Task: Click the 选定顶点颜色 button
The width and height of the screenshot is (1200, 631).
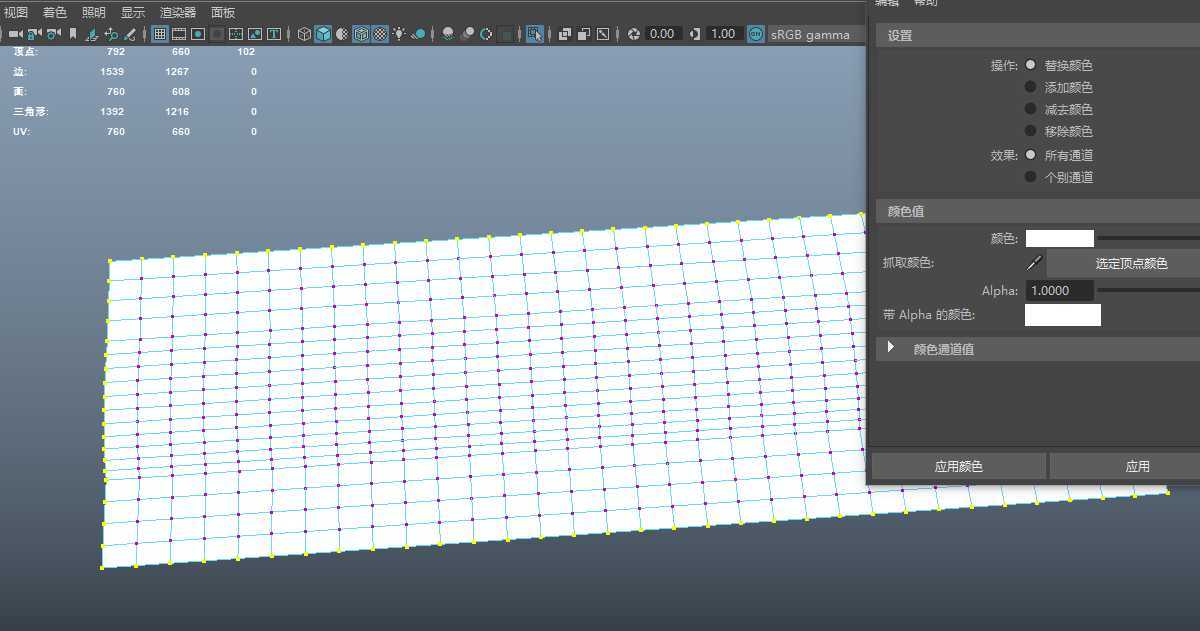Action: 1124,264
